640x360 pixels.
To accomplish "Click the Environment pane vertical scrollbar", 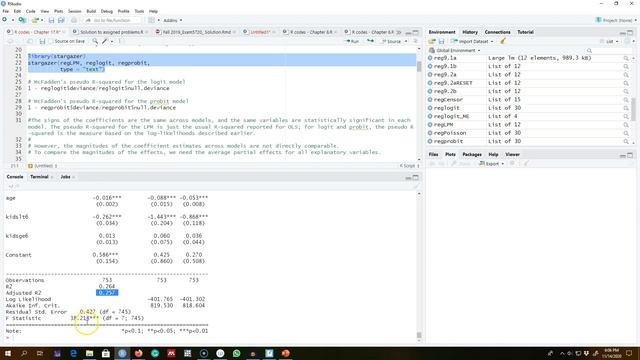I will (633, 100).
